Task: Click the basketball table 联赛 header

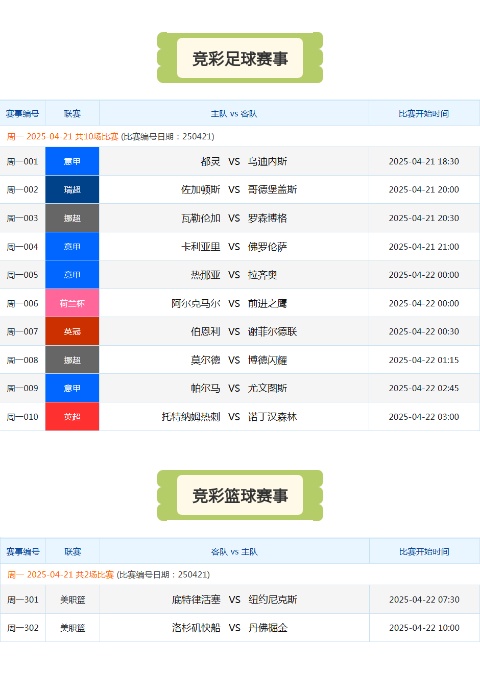Action: point(73,551)
